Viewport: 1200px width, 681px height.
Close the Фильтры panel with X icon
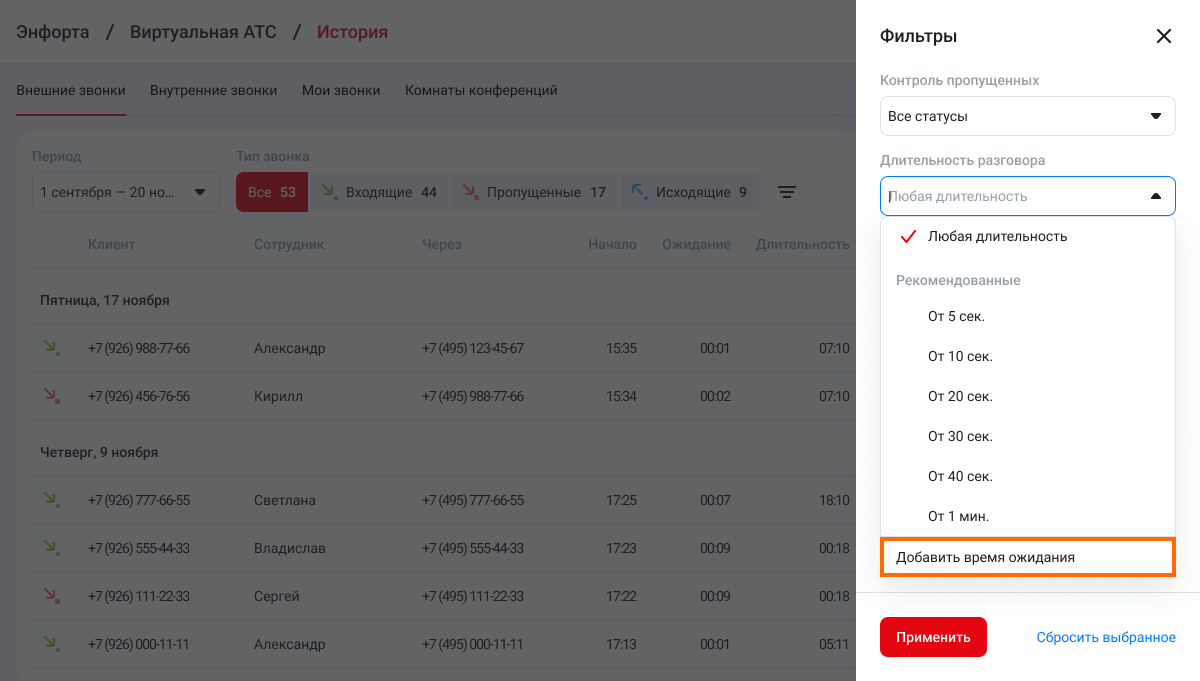[1163, 36]
